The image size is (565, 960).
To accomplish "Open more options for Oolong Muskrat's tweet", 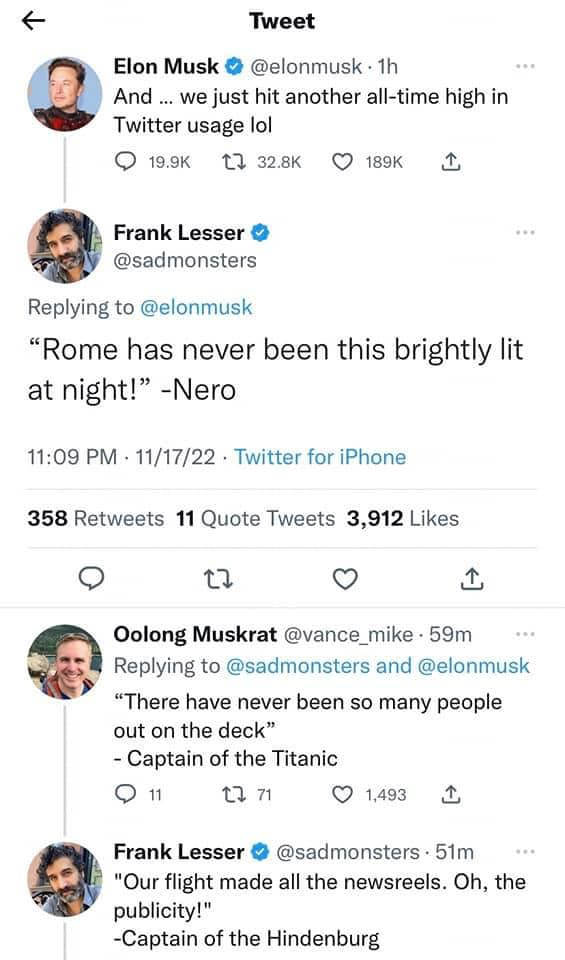I will point(525,634).
